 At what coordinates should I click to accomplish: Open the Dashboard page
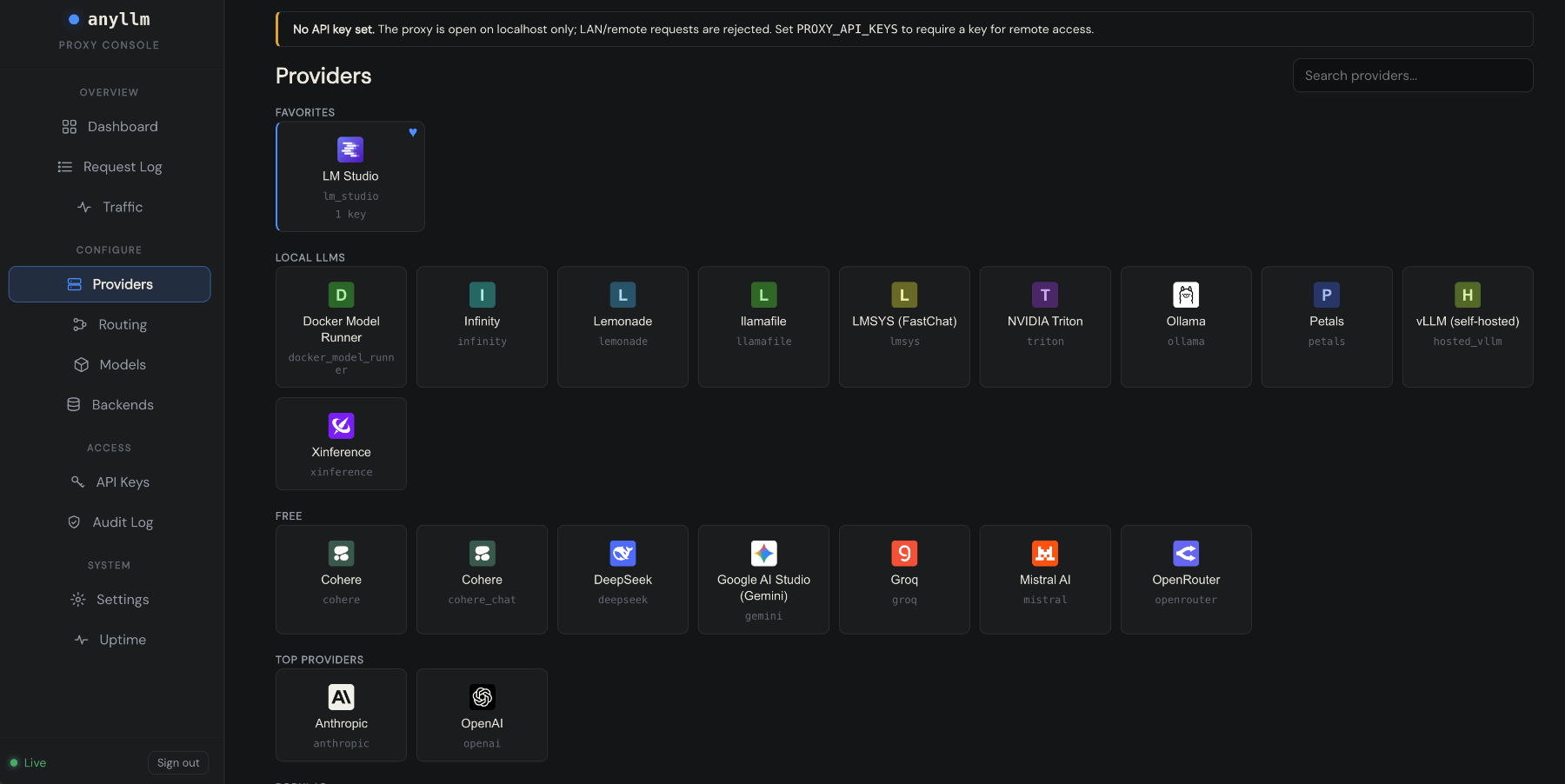click(110, 127)
